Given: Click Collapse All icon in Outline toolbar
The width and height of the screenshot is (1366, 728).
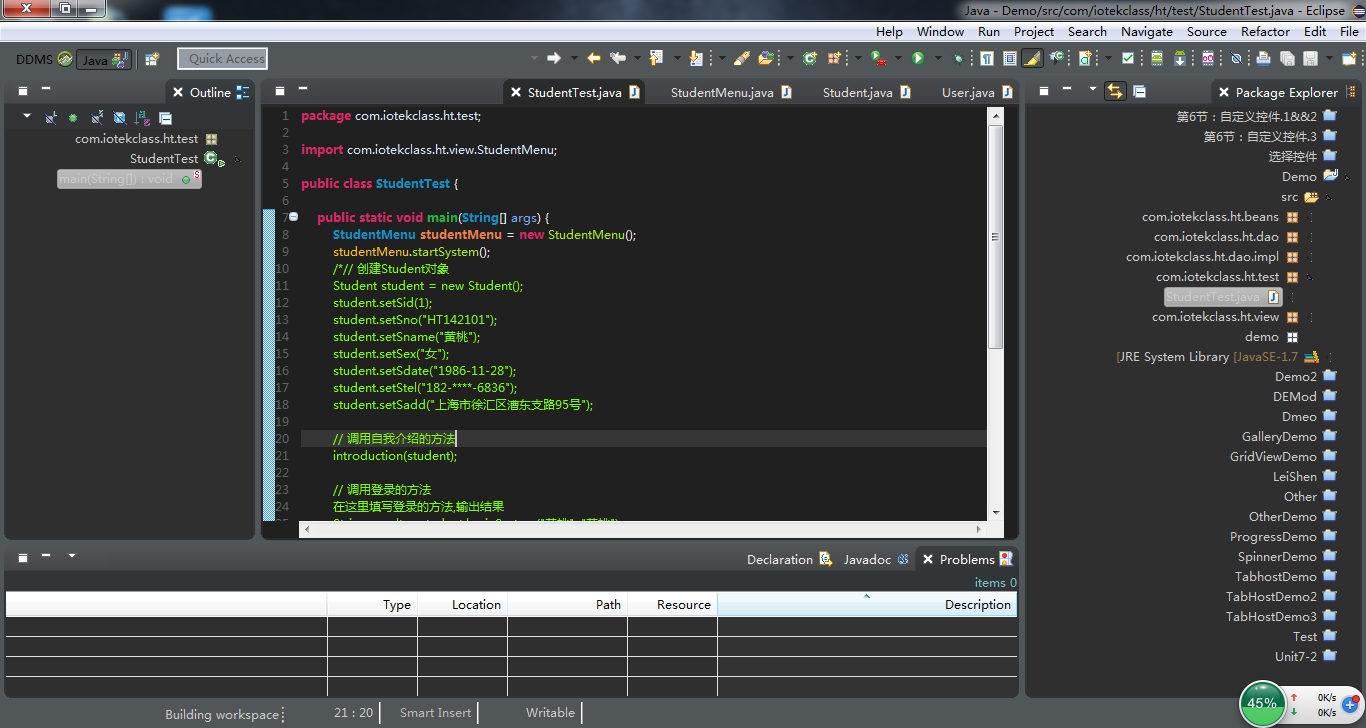Looking at the screenshot, I should pyautogui.click(x=166, y=118).
